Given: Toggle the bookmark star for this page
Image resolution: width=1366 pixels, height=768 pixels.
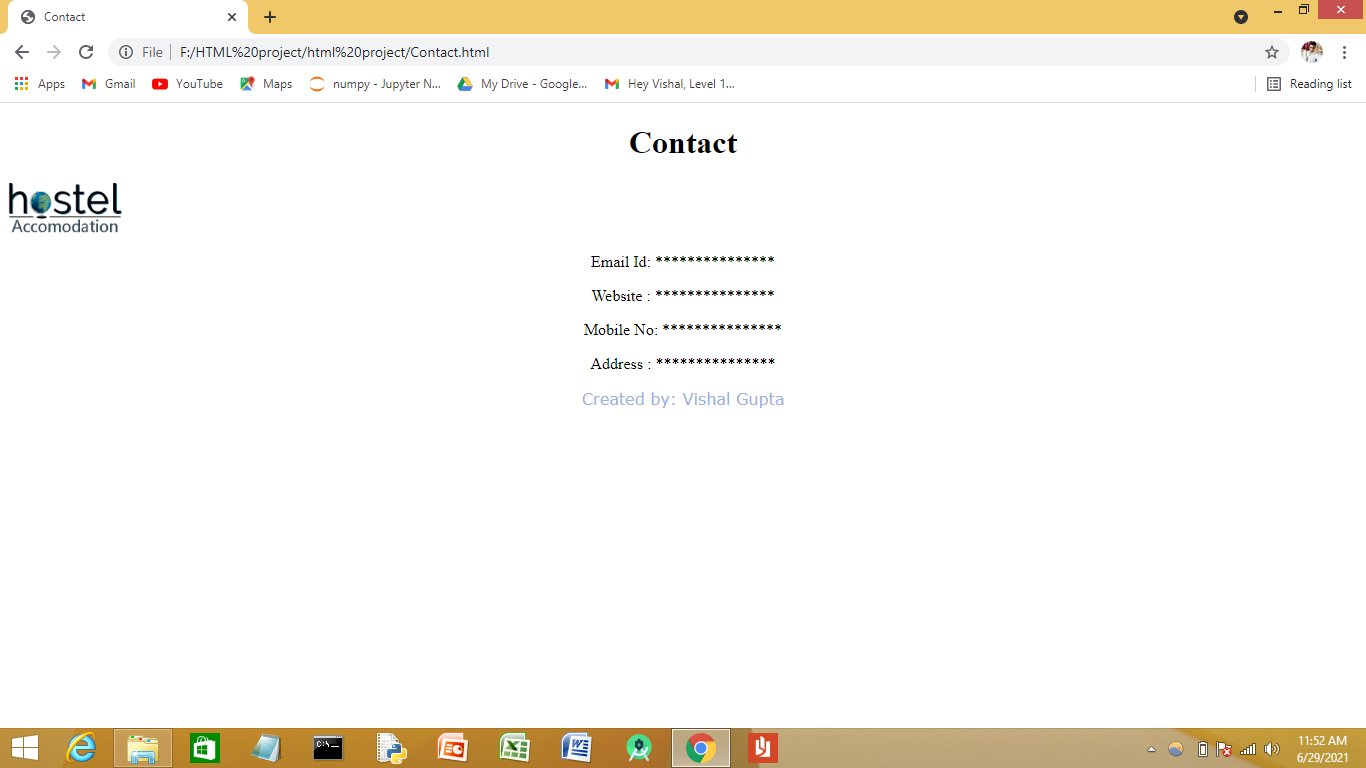Looking at the screenshot, I should coord(1270,52).
